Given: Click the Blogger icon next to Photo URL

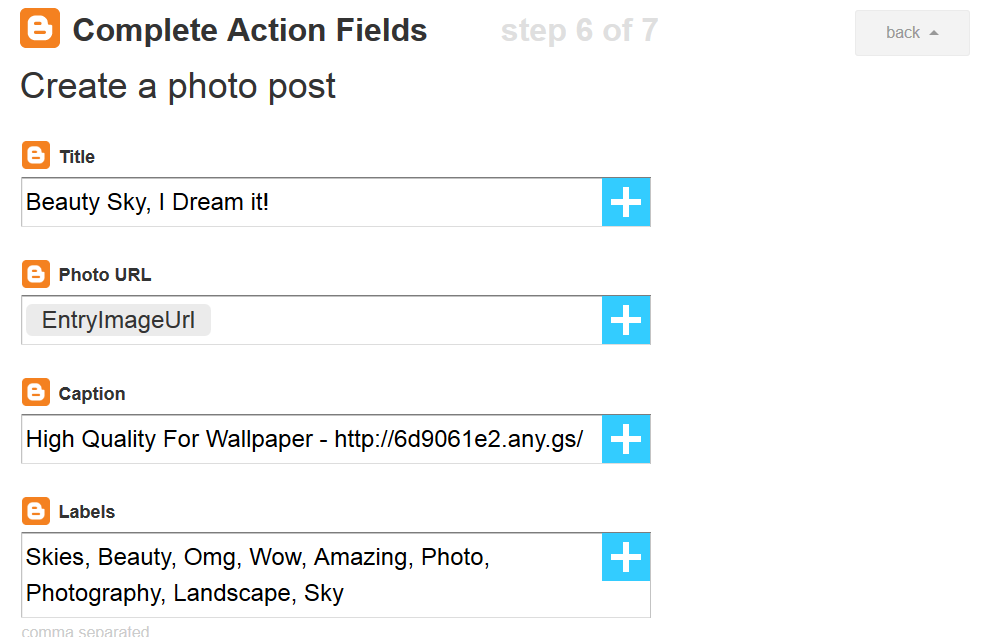Looking at the screenshot, I should pyautogui.click(x=36, y=274).
